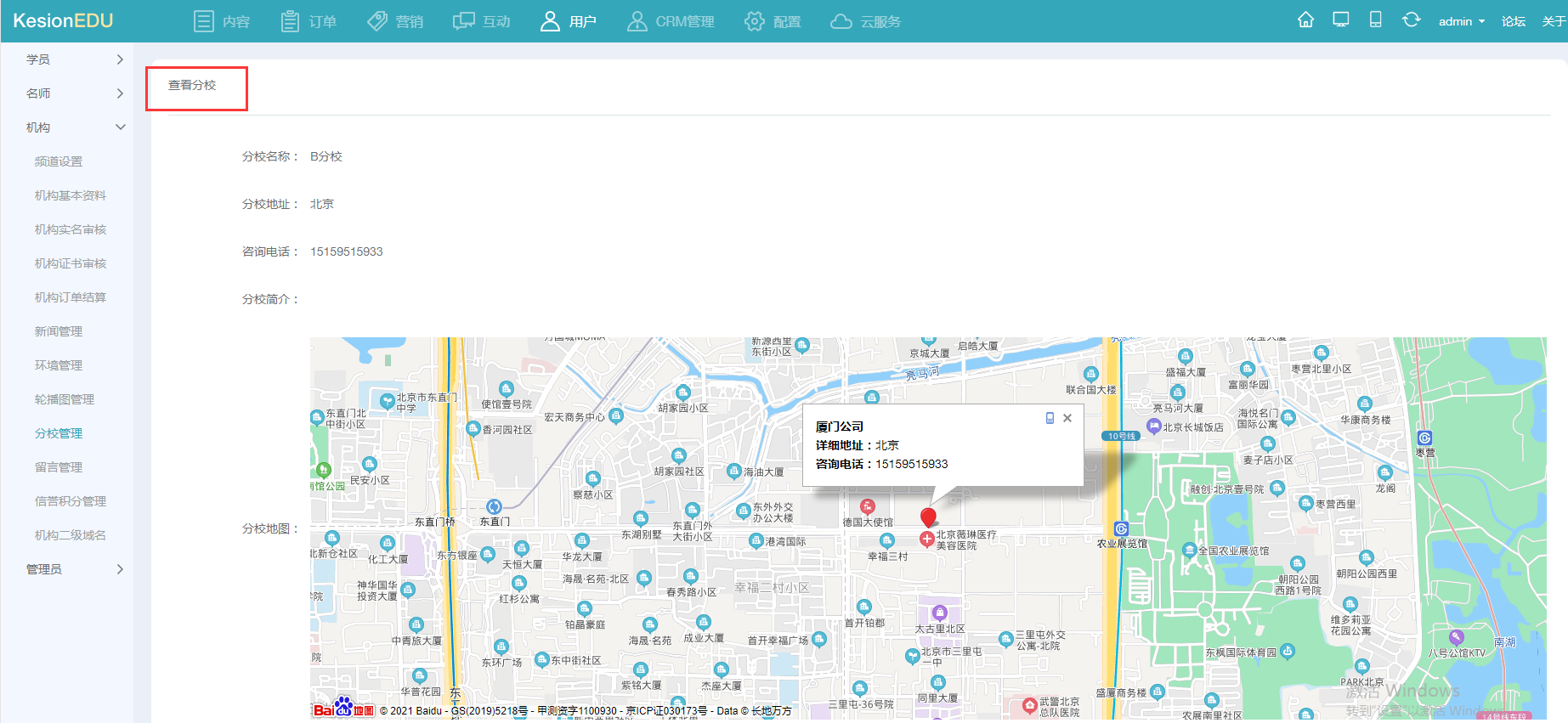Open 机构订单结算 in sidebar
The width and height of the screenshot is (1568, 723).
coord(71,297)
